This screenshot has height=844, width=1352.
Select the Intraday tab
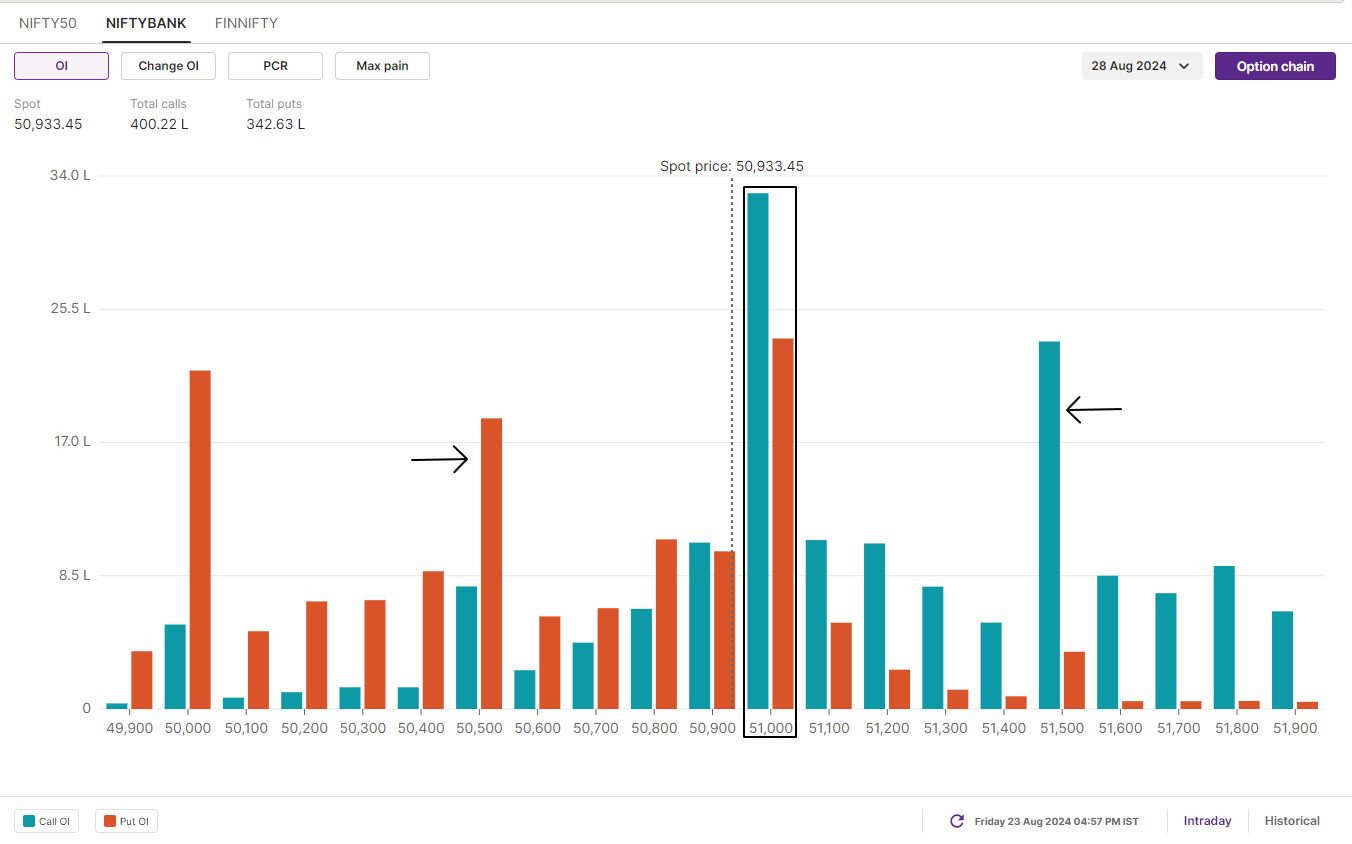coord(1207,821)
